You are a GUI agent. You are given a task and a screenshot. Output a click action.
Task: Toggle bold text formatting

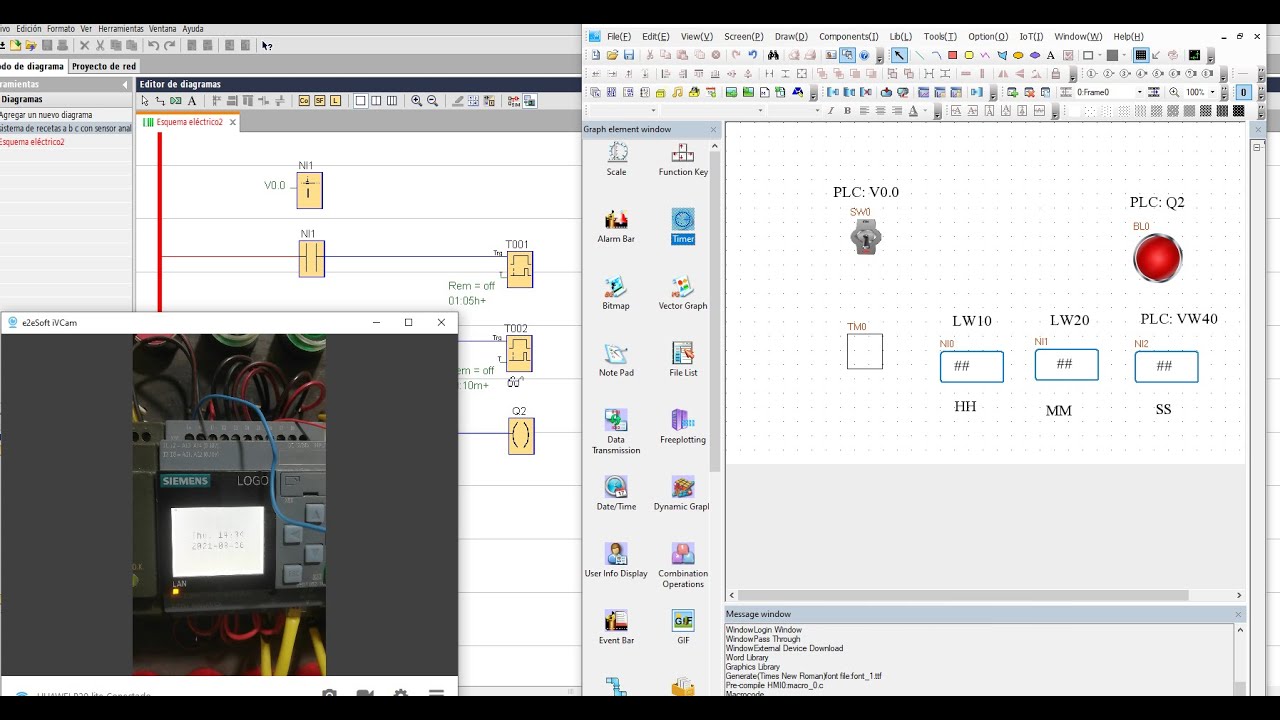point(847,110)
